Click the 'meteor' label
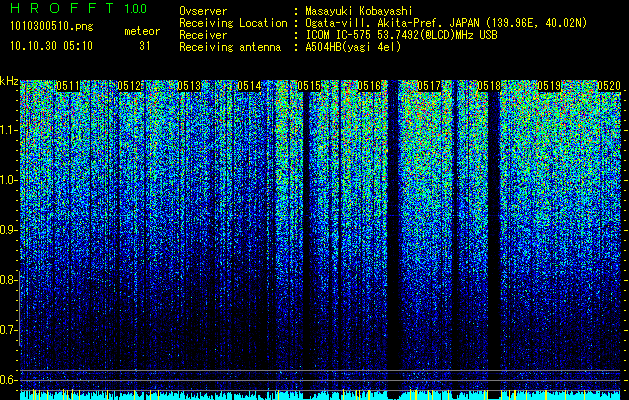The width and height of the screenshot is (629, 400). (142, 31)
